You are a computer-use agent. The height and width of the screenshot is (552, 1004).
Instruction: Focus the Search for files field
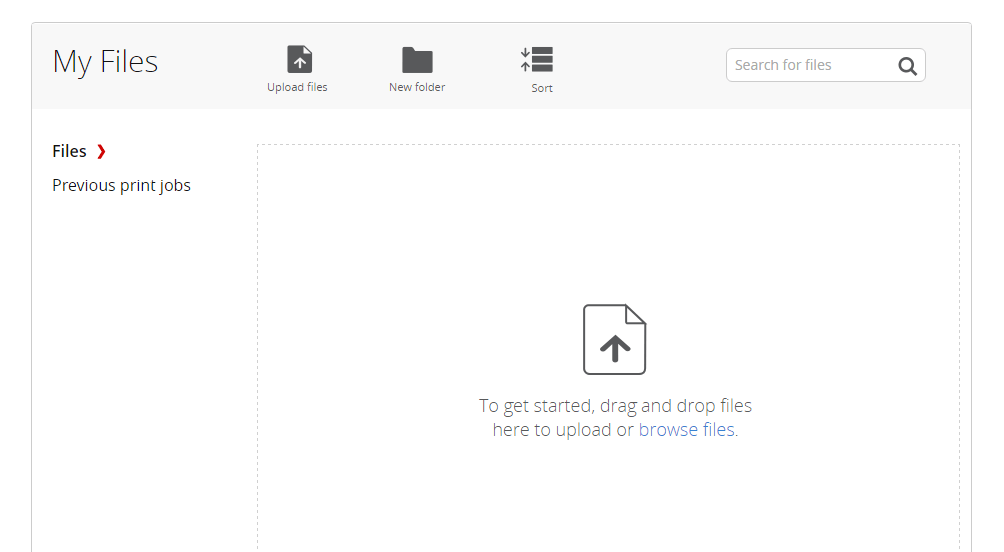[x=825, y=65]
